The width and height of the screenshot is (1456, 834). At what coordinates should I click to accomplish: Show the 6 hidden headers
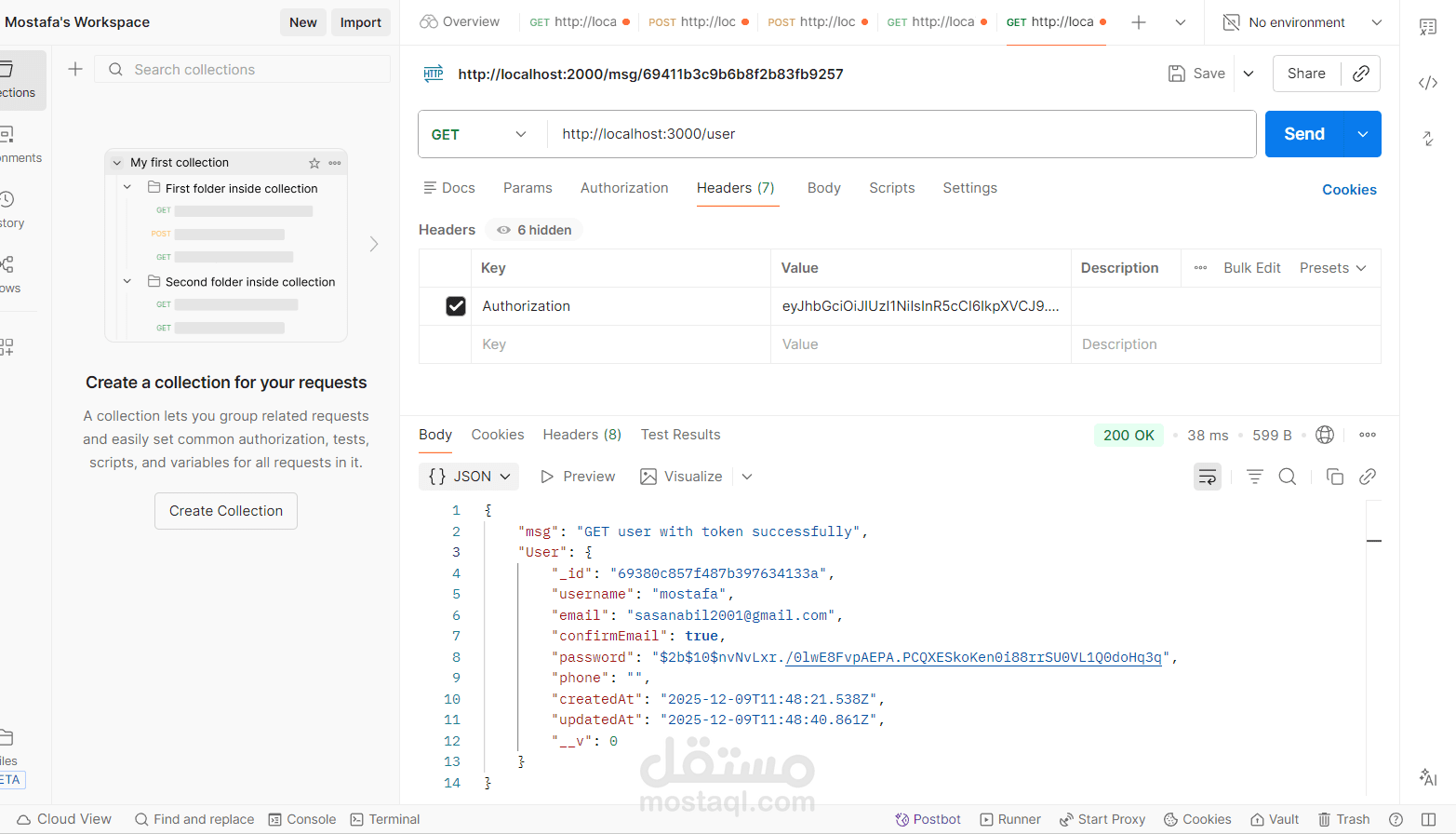click(x=535, y=230)
